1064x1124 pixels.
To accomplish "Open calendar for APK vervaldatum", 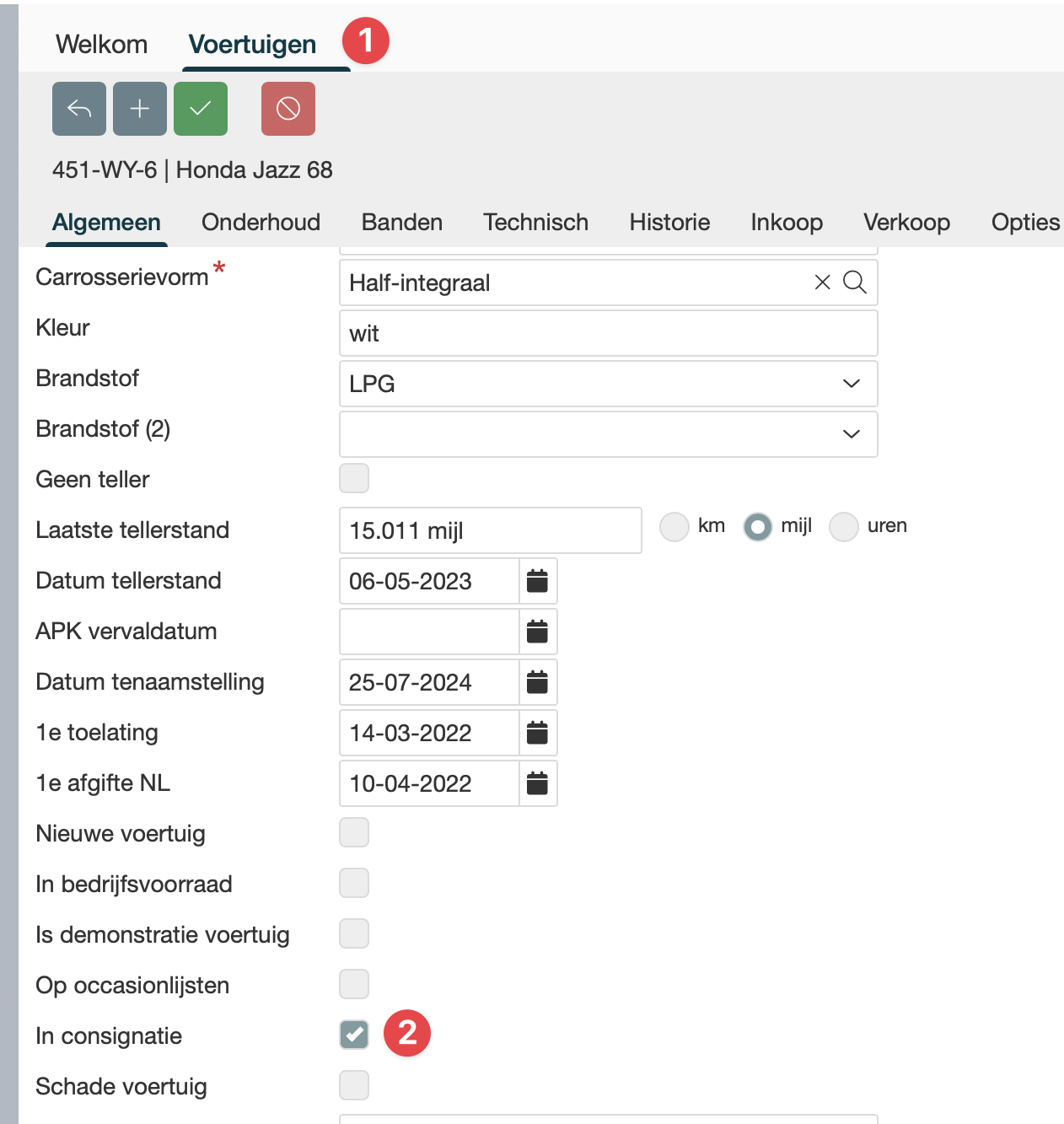I will click(537, 632).
